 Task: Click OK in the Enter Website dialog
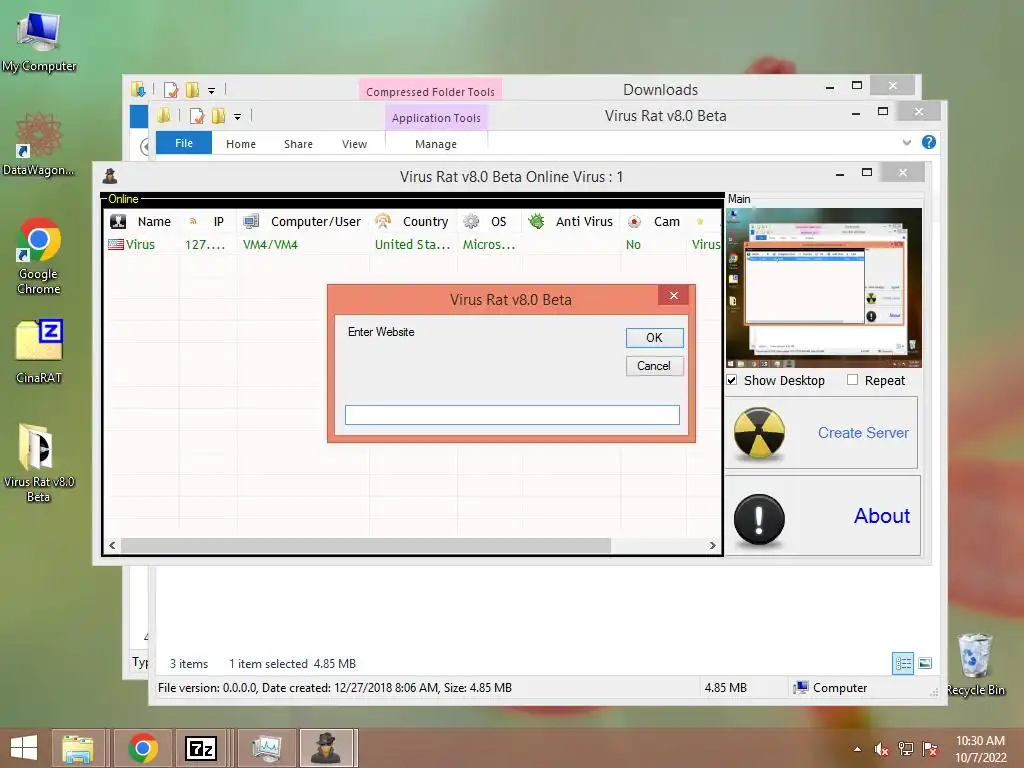[654, 338]
